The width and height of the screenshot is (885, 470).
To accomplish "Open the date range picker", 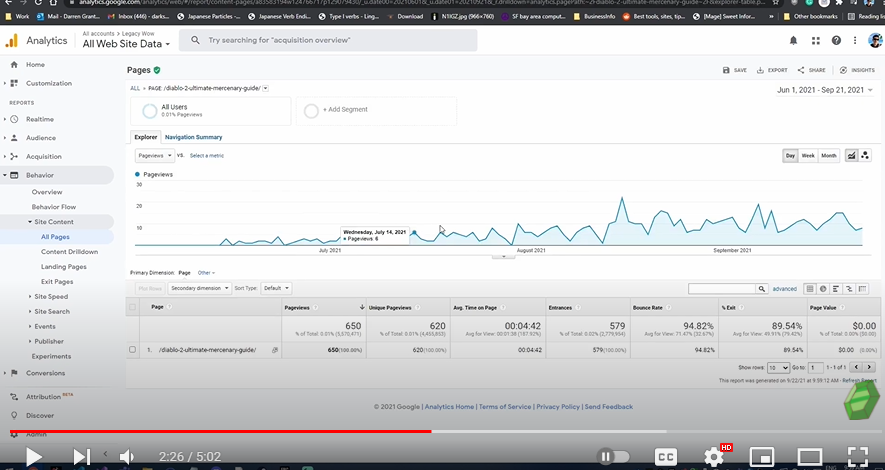I will [x=825, y=90].
